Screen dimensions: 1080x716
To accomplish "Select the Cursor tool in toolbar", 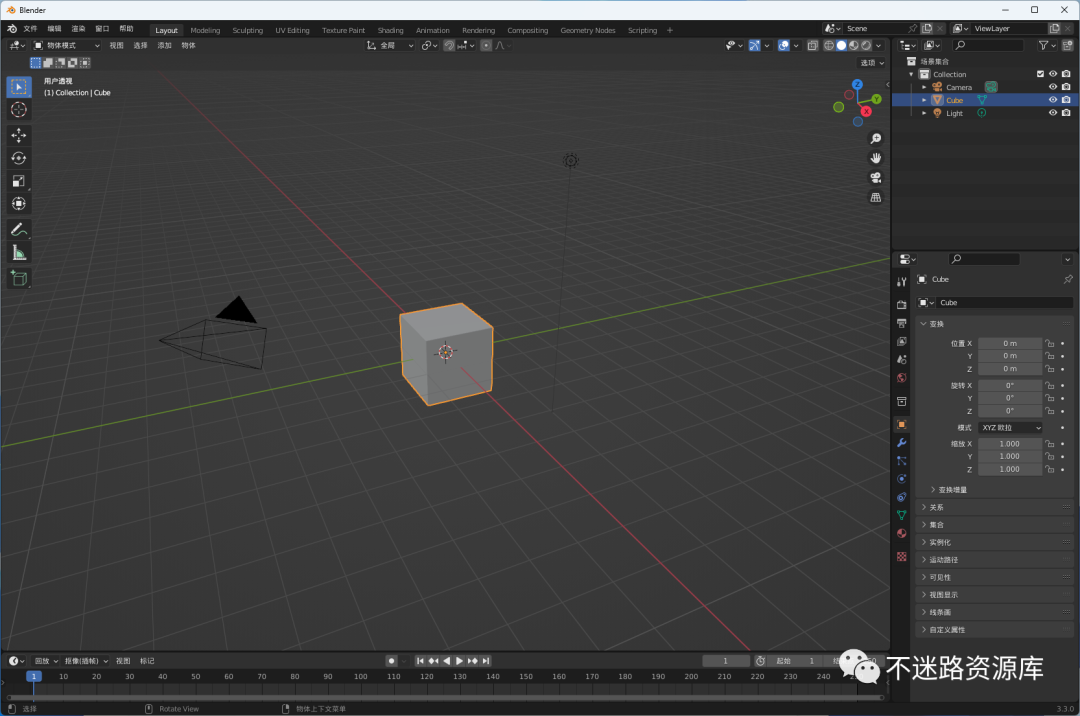I will (19, 109).
